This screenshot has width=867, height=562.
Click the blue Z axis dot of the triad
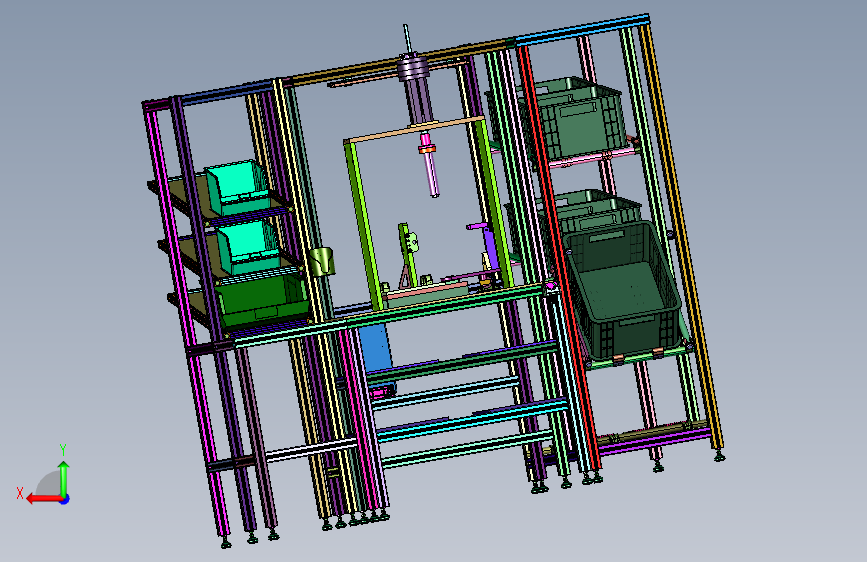coord(65,499)
